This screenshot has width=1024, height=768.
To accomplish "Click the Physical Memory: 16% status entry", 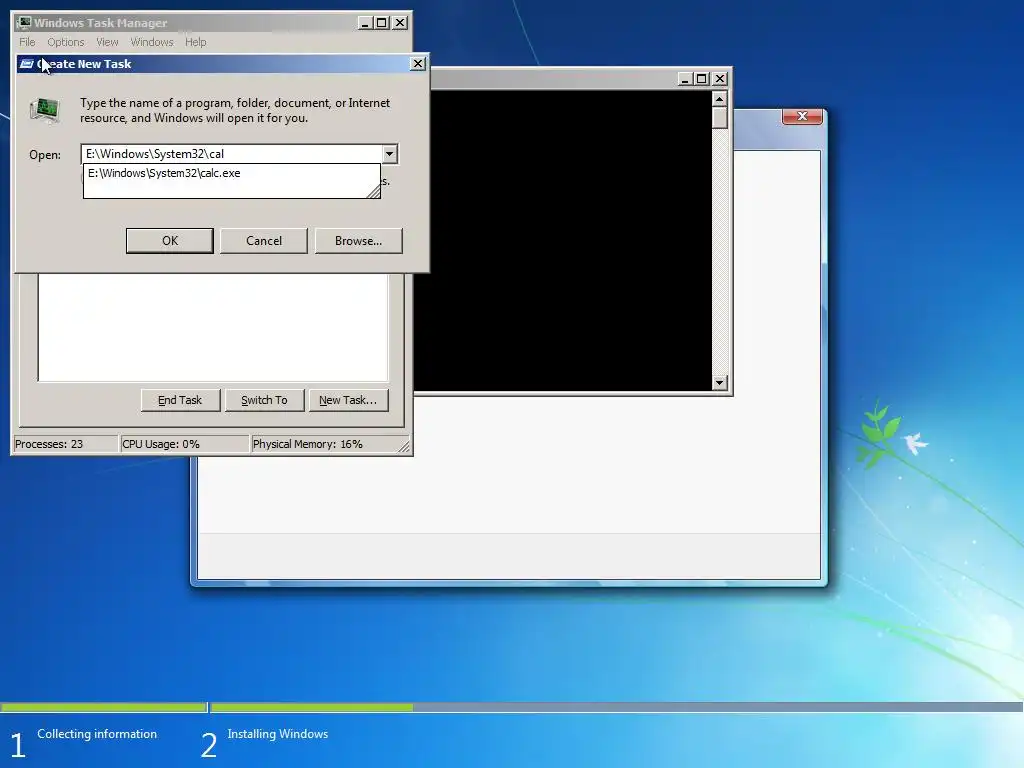I will pyautogui.click(x=325, y=444).
